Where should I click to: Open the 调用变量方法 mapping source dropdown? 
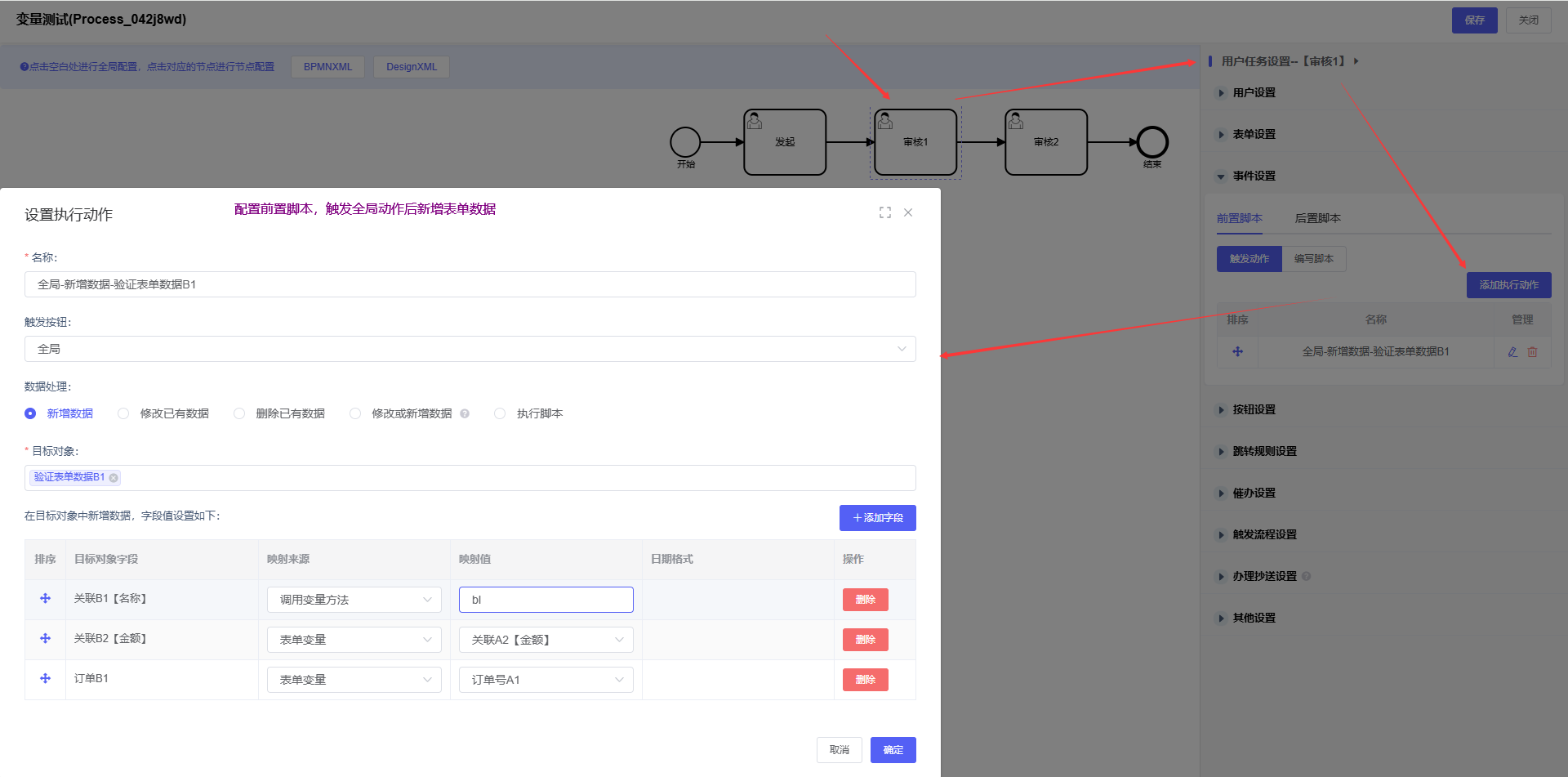click(354, 600)
